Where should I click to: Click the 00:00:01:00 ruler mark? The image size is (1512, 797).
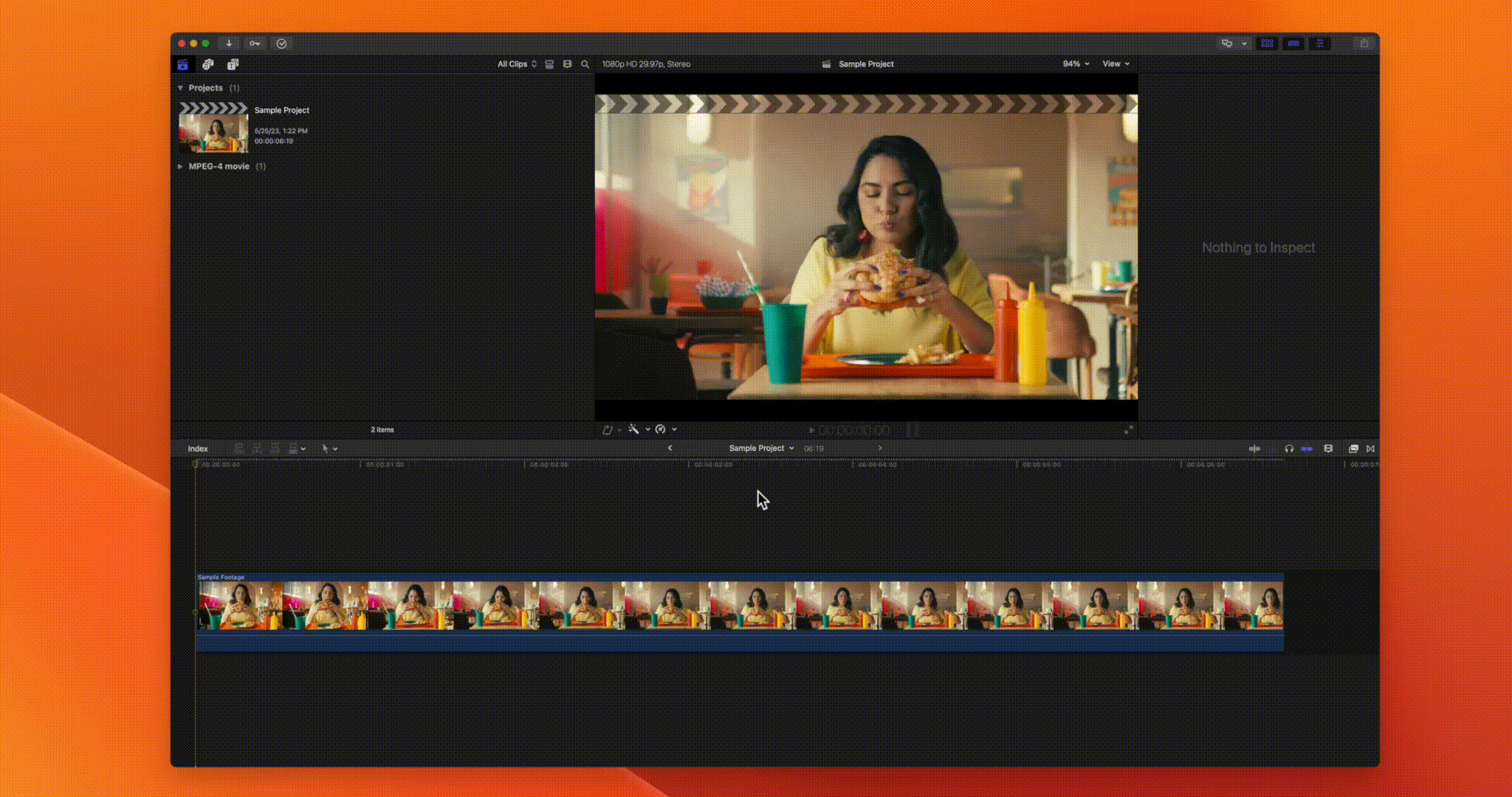coord(385,465)
